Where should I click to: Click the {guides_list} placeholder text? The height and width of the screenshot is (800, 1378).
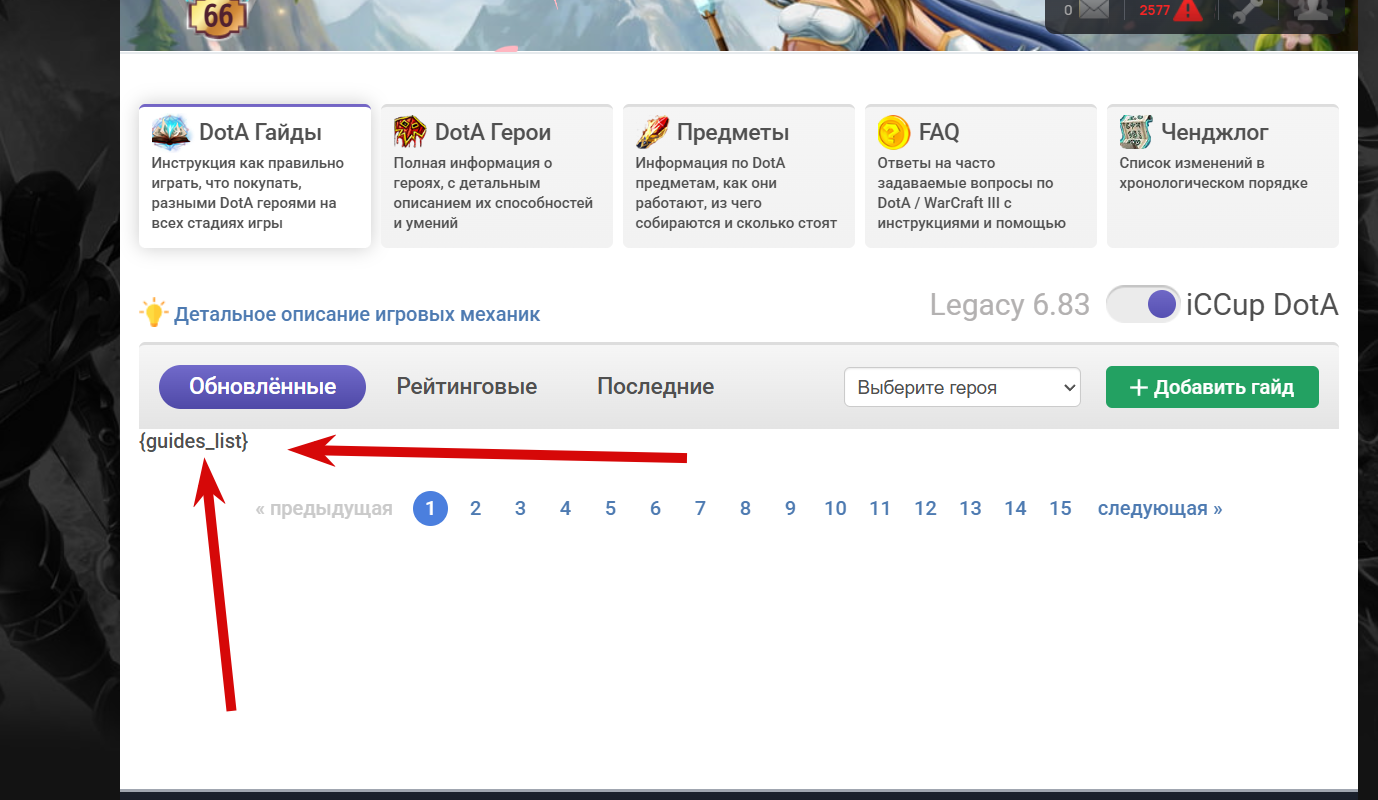coord(194,440)
